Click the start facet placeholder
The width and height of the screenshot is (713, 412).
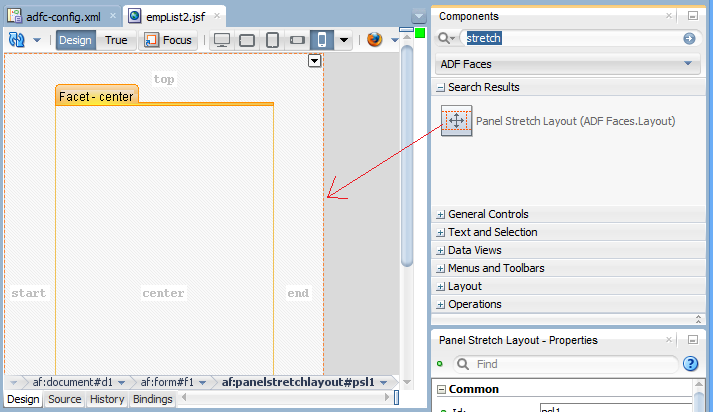pos(29,293)
